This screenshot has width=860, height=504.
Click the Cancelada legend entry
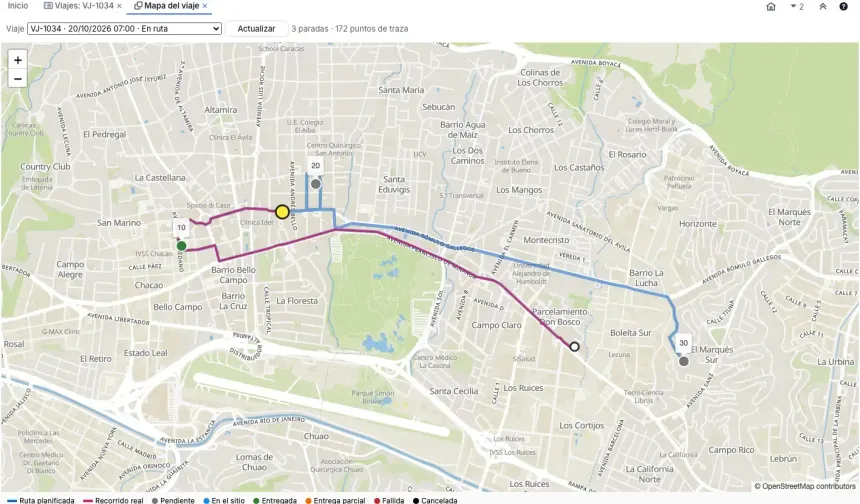pos(435,500)
